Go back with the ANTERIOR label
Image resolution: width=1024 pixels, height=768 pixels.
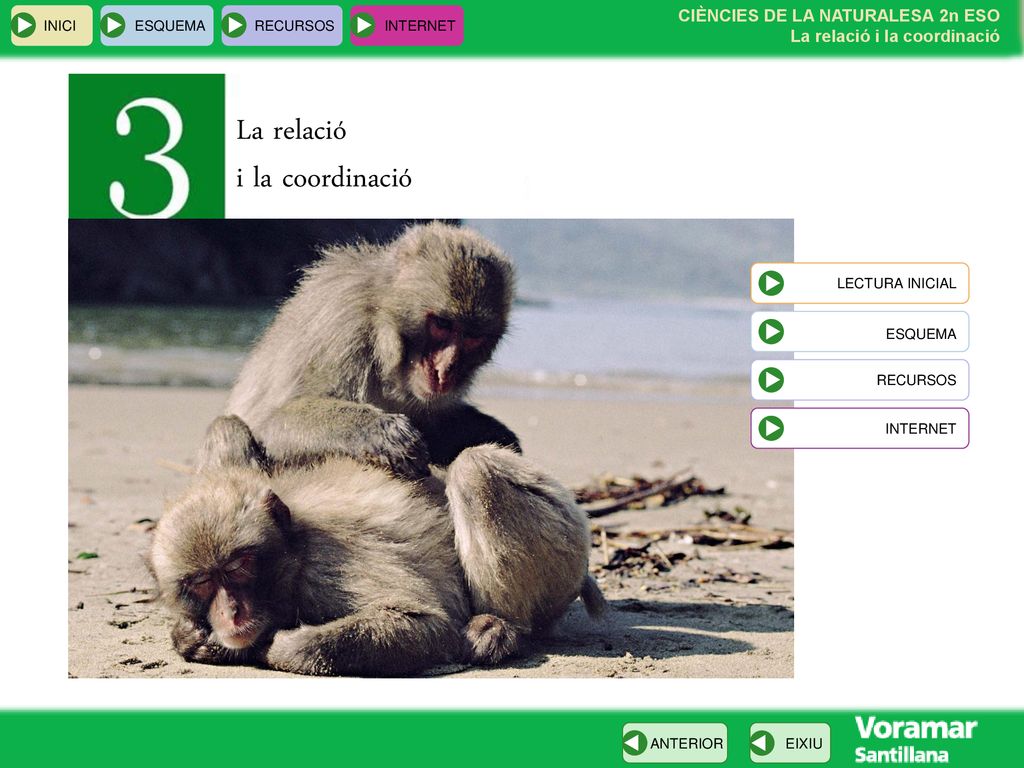[686, 743]
